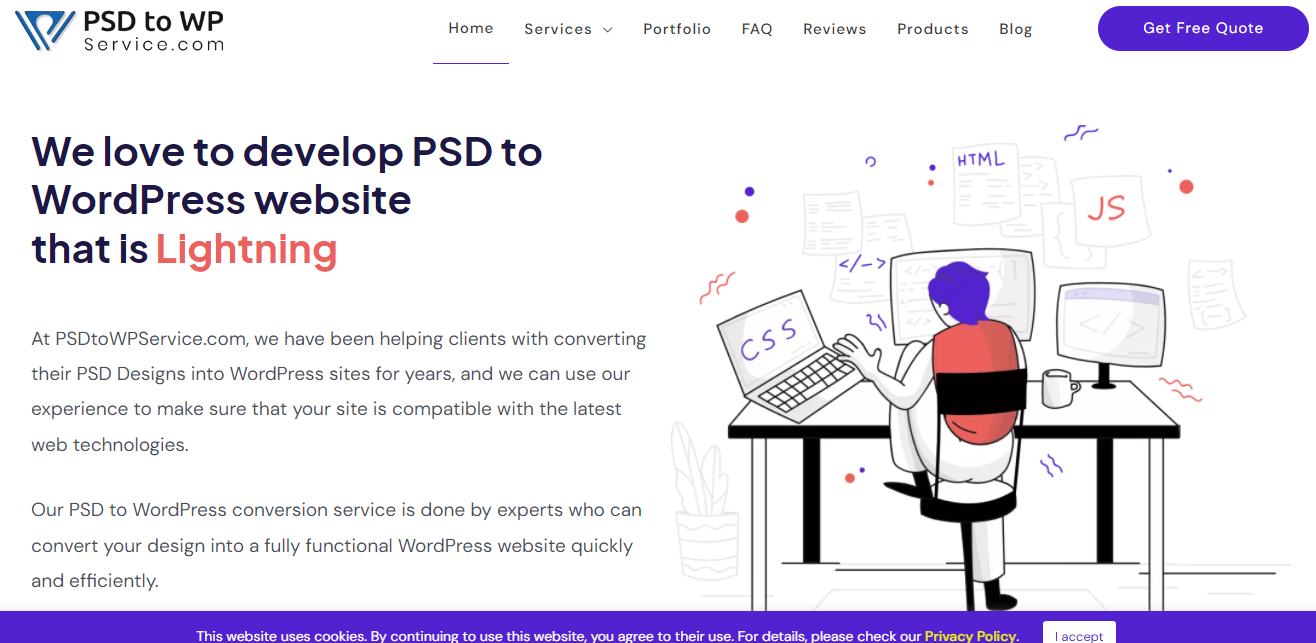Open the Blog page
This screenshot has height=643, width=1316.
[x=1015, y=29]
